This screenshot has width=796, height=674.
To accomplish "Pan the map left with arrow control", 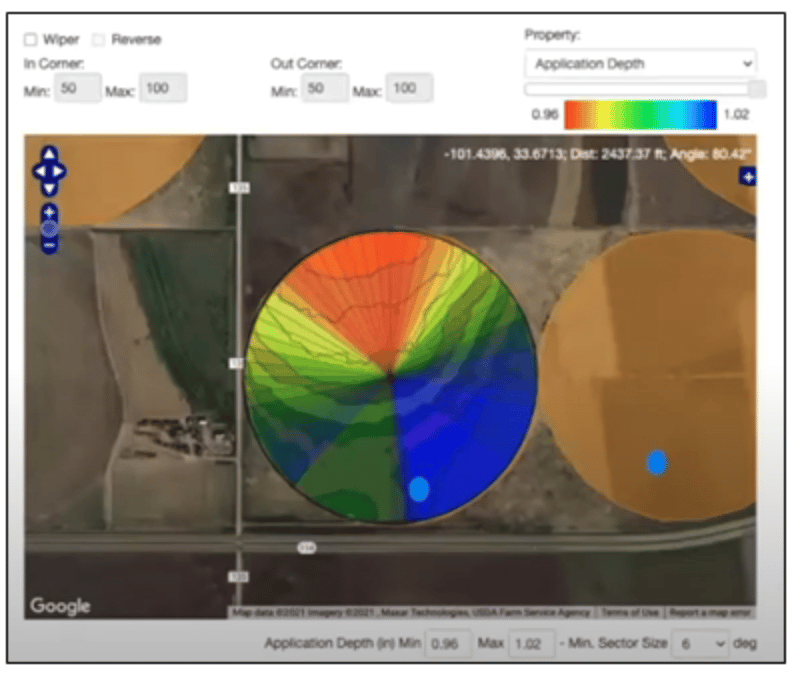I will [x=38, y=172].
